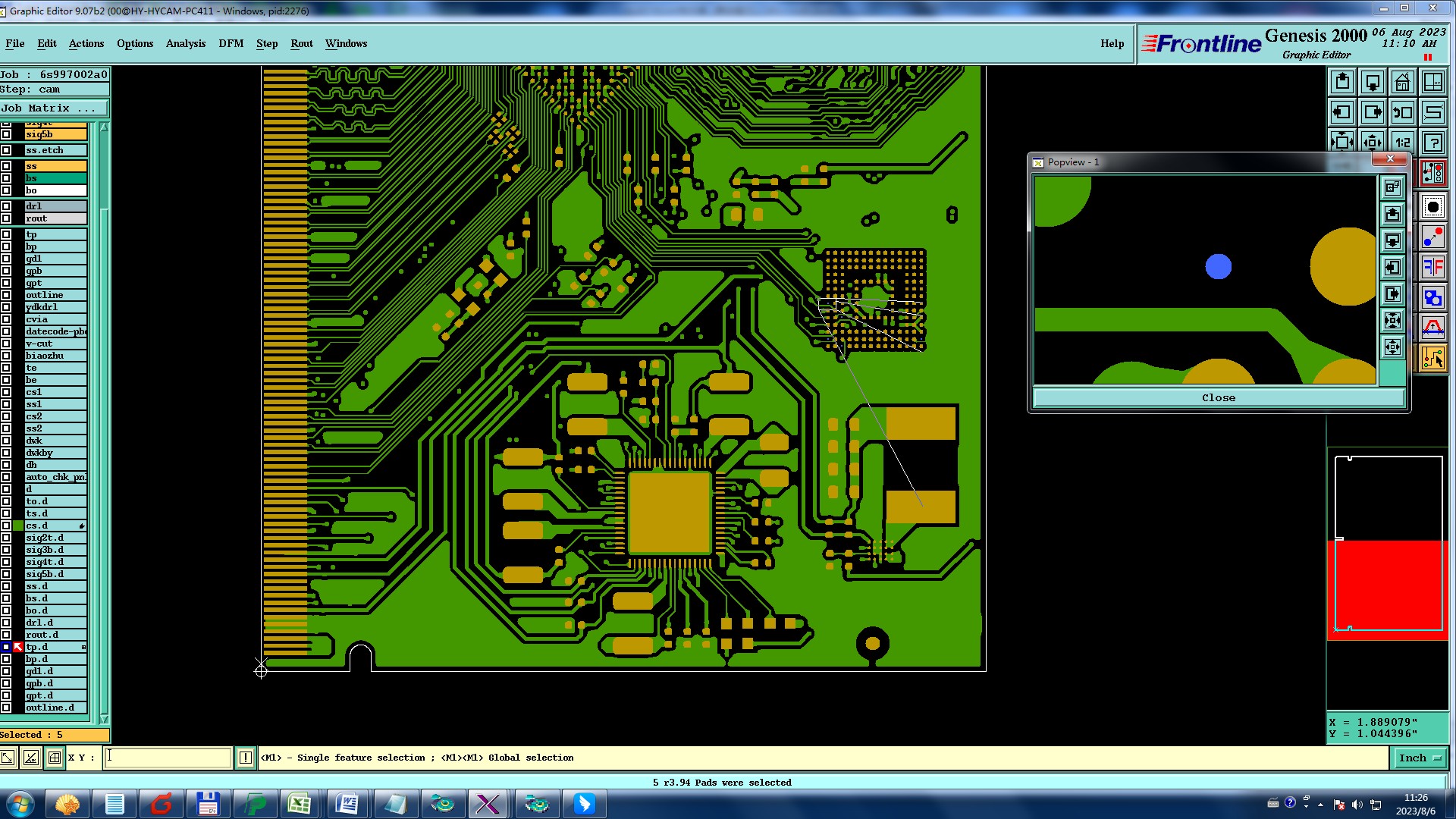This screenshot has height=819, width=1456.
Task: Click the 1:2 zoom-out icon
Action: [1402, 142]
